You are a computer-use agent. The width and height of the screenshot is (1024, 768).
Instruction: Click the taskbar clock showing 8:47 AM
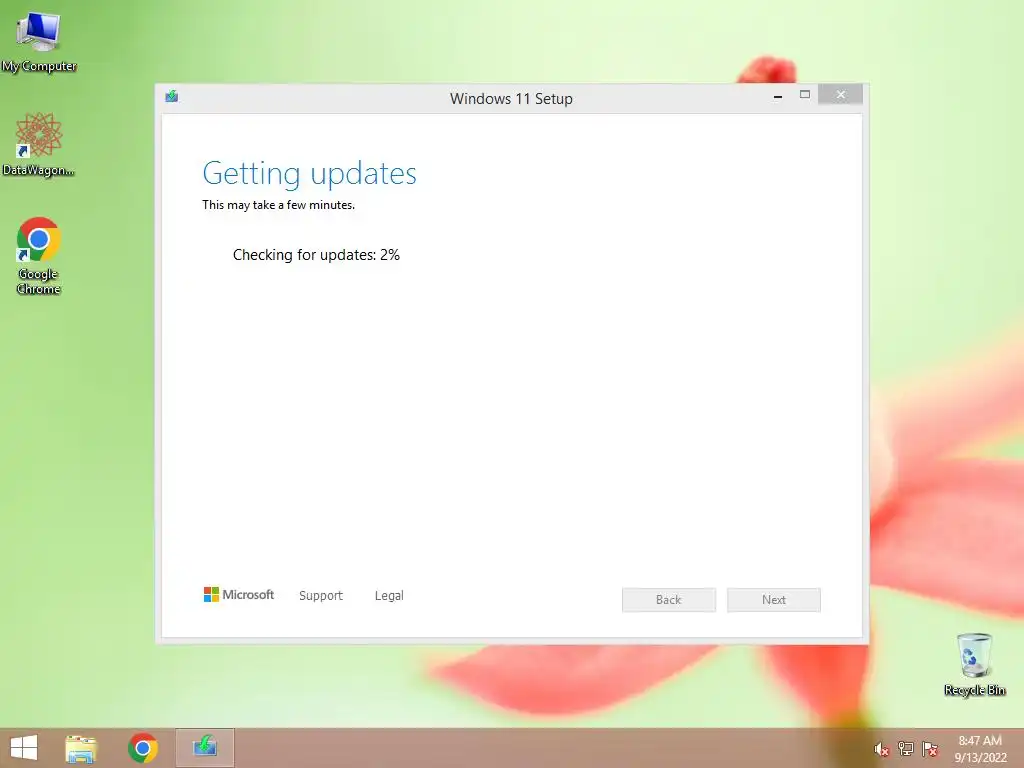[980, 749]
